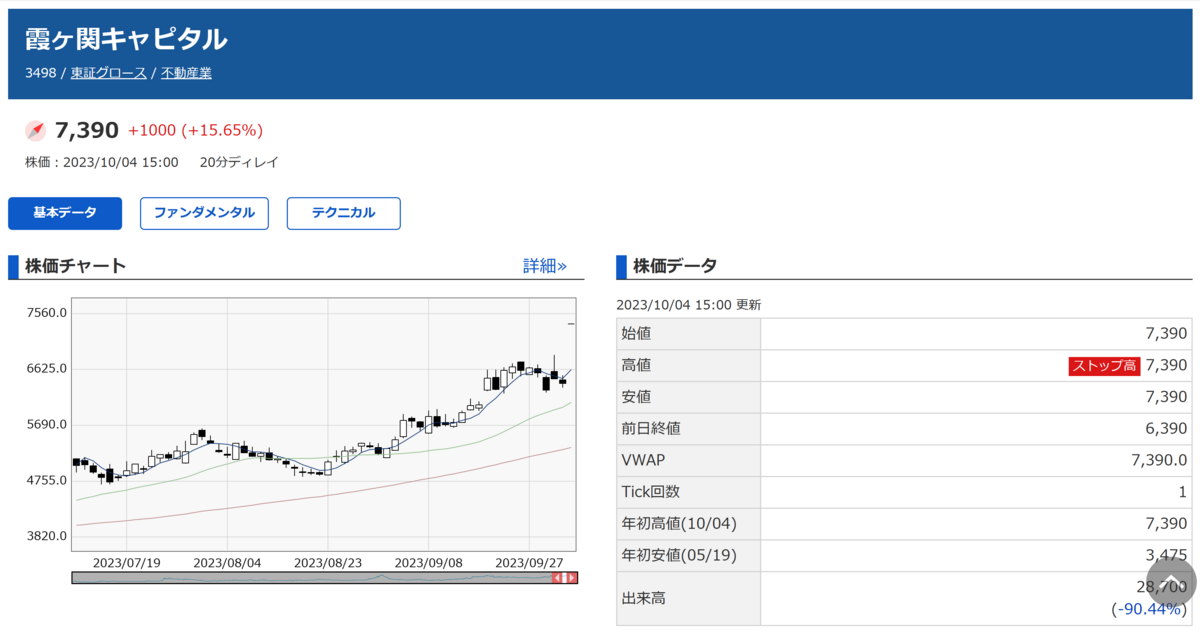Click the Tick回数 row label
The width and height of the screenshot is (1200, 632).
[650, 492]
